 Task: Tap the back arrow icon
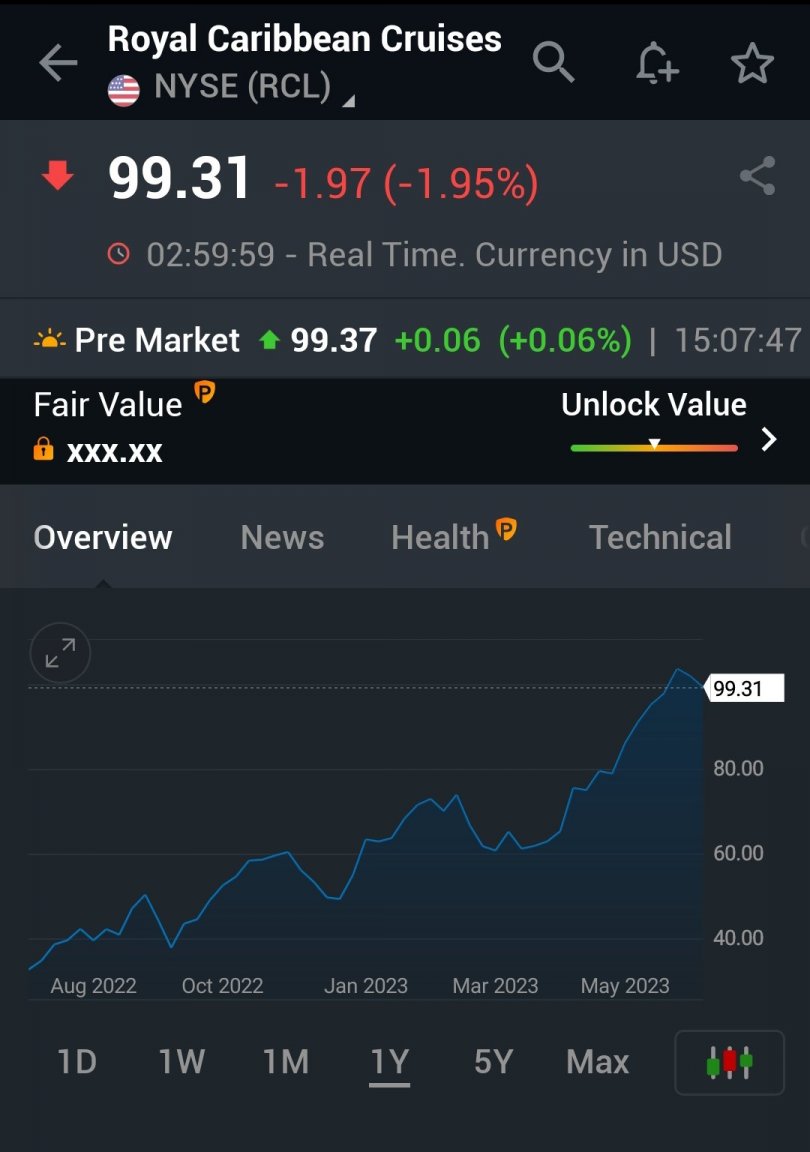pyautogui.click(x=58, y=62)
